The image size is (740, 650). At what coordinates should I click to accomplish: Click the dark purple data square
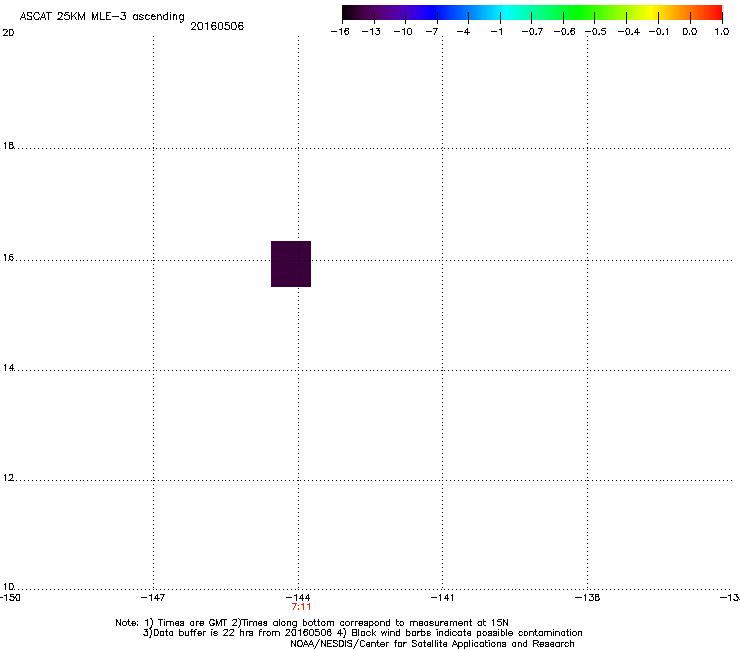291,264
